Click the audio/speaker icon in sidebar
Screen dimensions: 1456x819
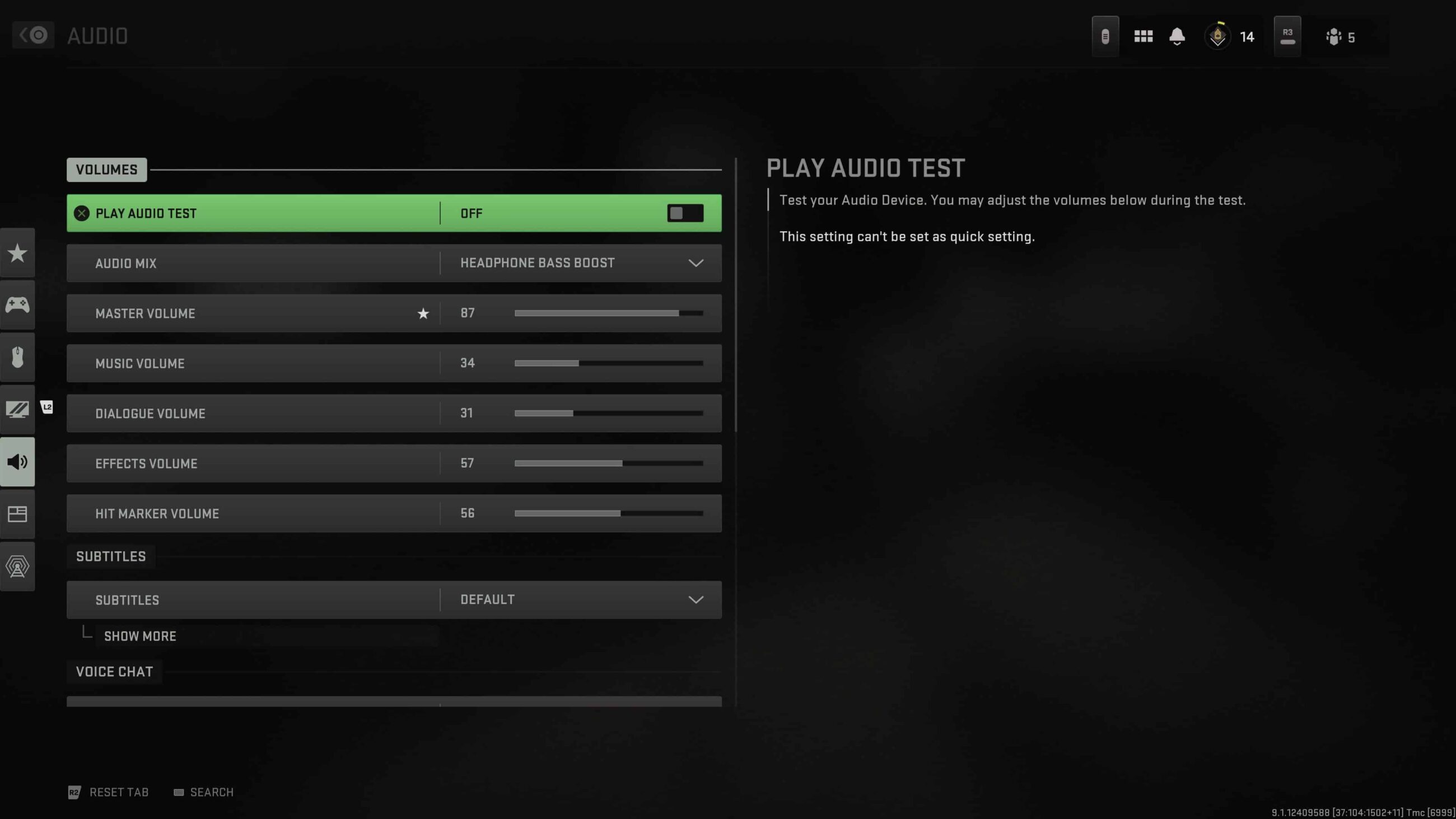point(17,461)
